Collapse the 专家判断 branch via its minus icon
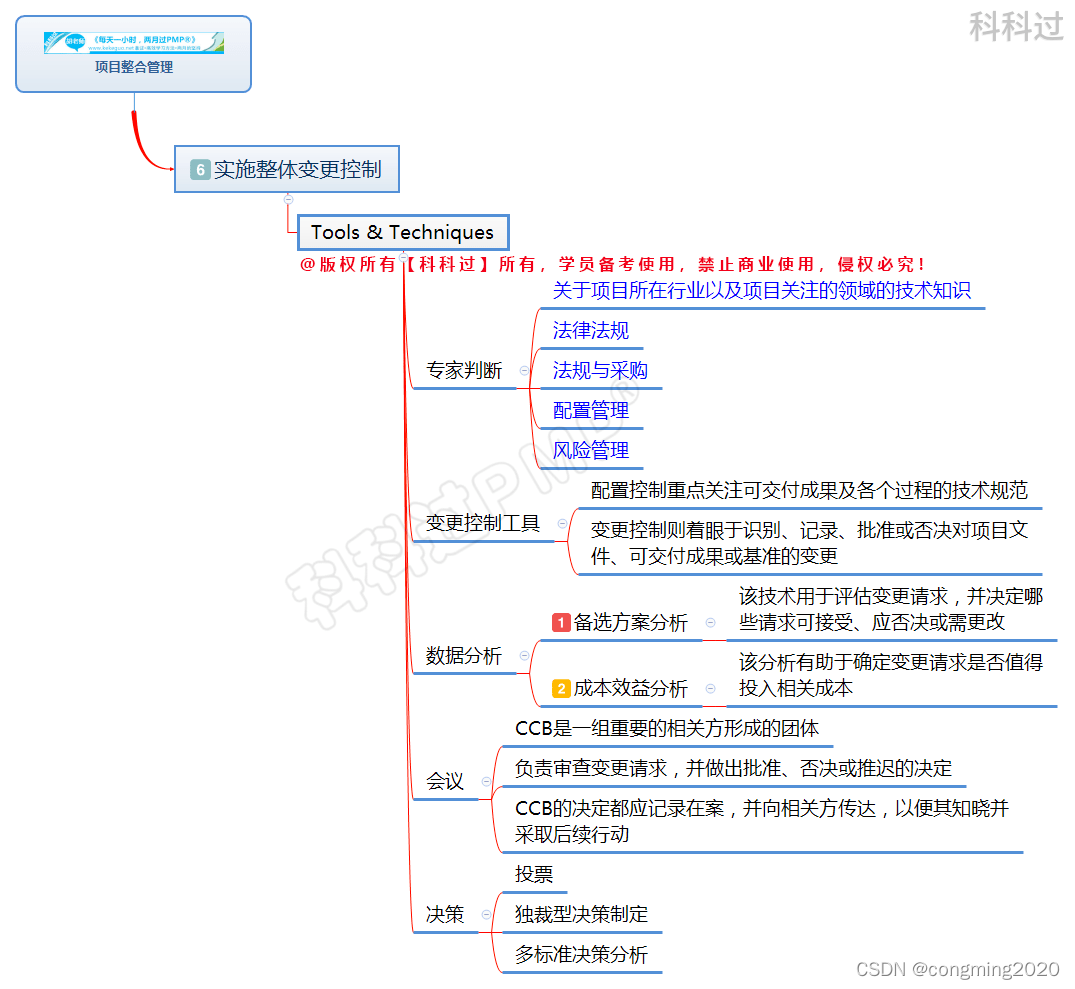 (523, 369)
